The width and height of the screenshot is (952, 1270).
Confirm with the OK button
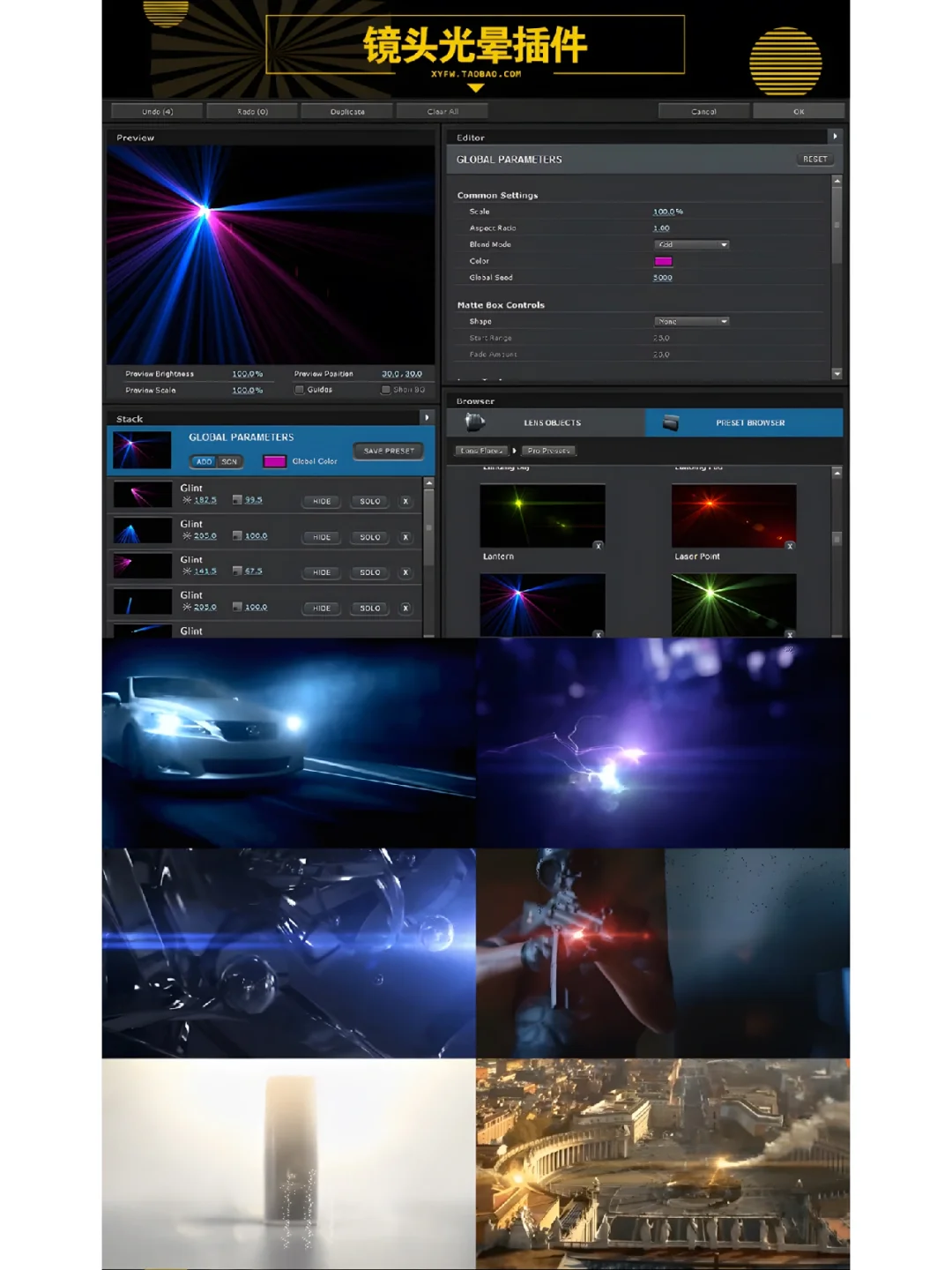(799, 111)
